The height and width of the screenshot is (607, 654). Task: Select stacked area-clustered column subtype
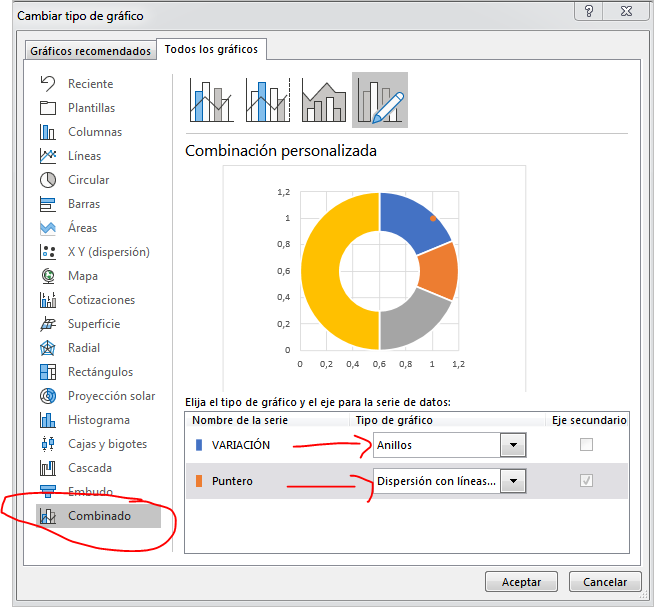coord(324,100)
